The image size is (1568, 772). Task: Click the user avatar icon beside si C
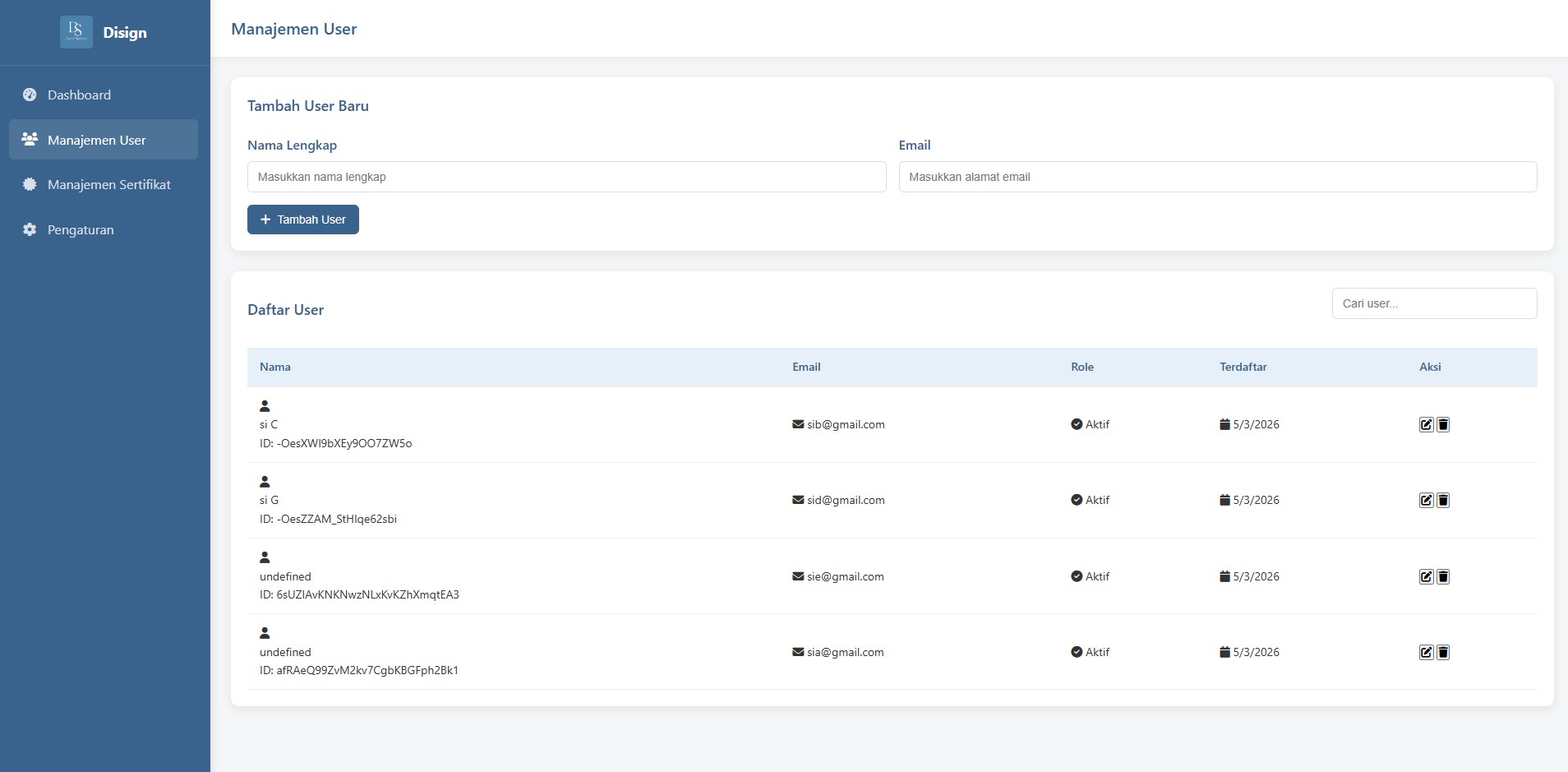265,404
